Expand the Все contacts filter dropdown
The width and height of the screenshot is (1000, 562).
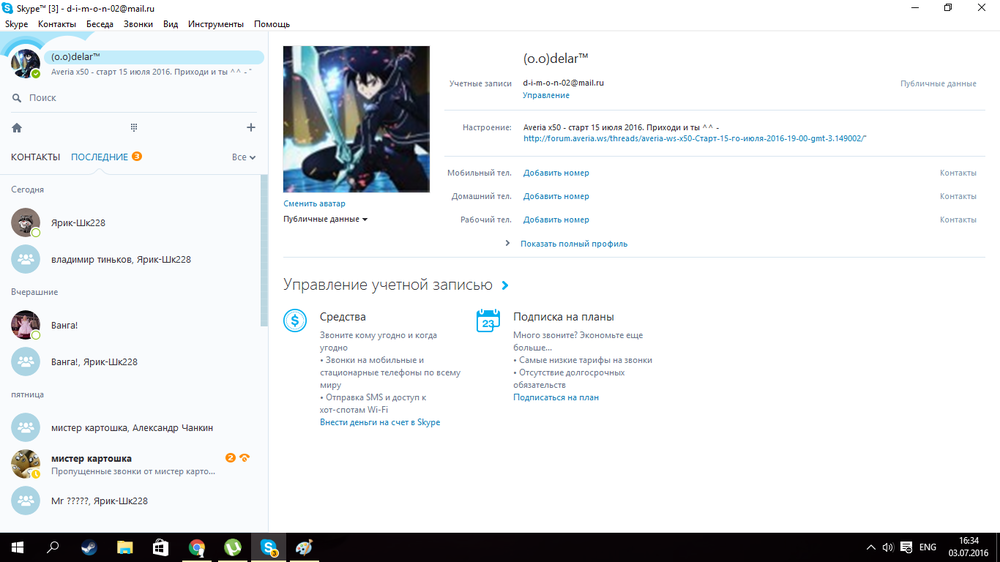point(244,157)
